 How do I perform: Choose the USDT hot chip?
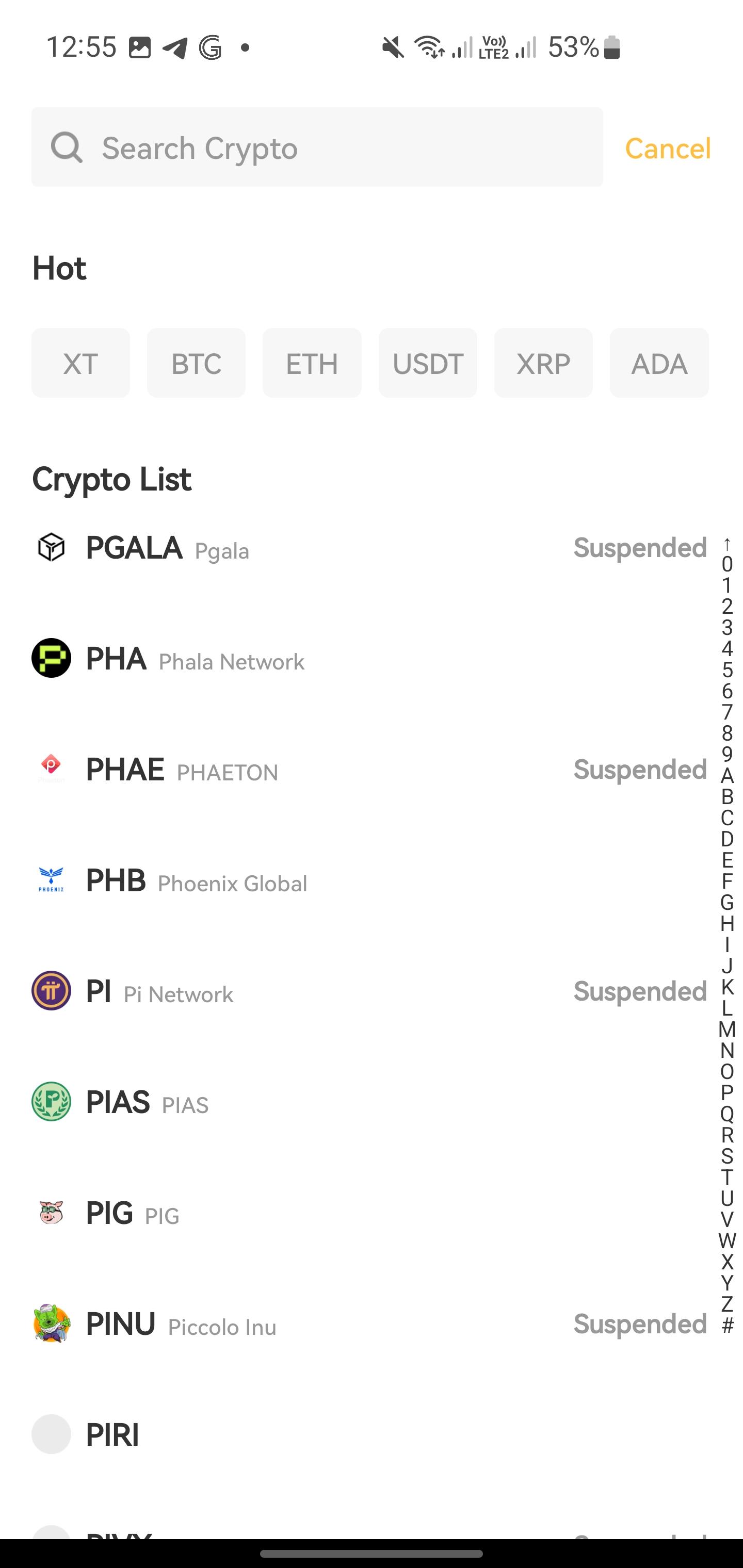click(428, 364)
